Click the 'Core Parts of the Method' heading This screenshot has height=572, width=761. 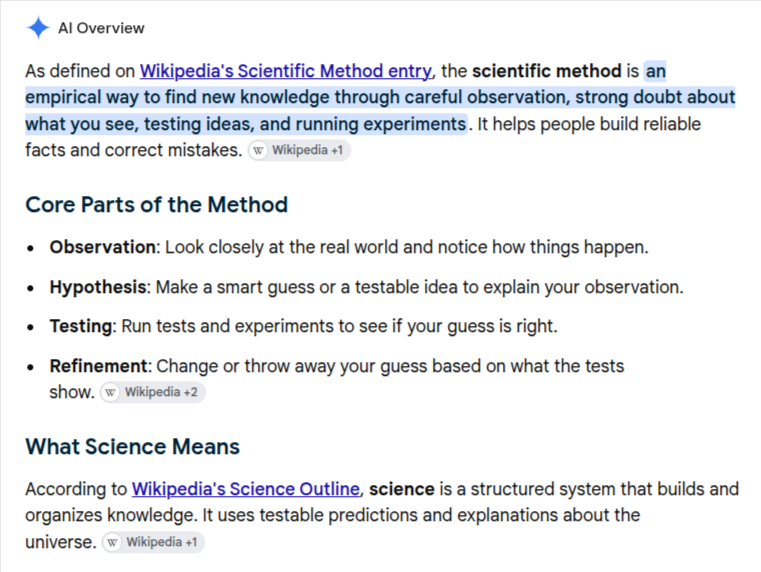pos(156,204)
